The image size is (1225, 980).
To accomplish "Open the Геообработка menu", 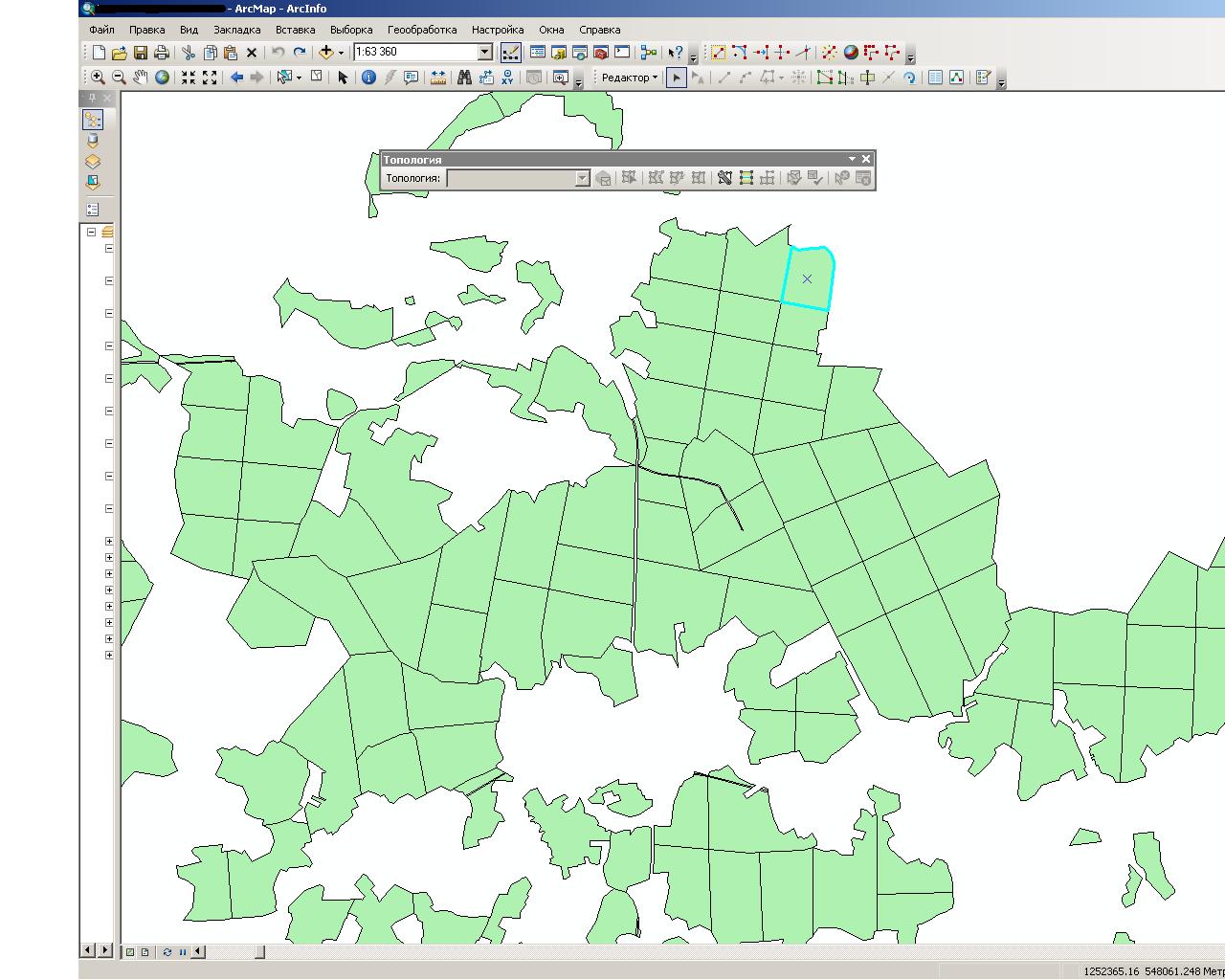I will coord(422,30).
